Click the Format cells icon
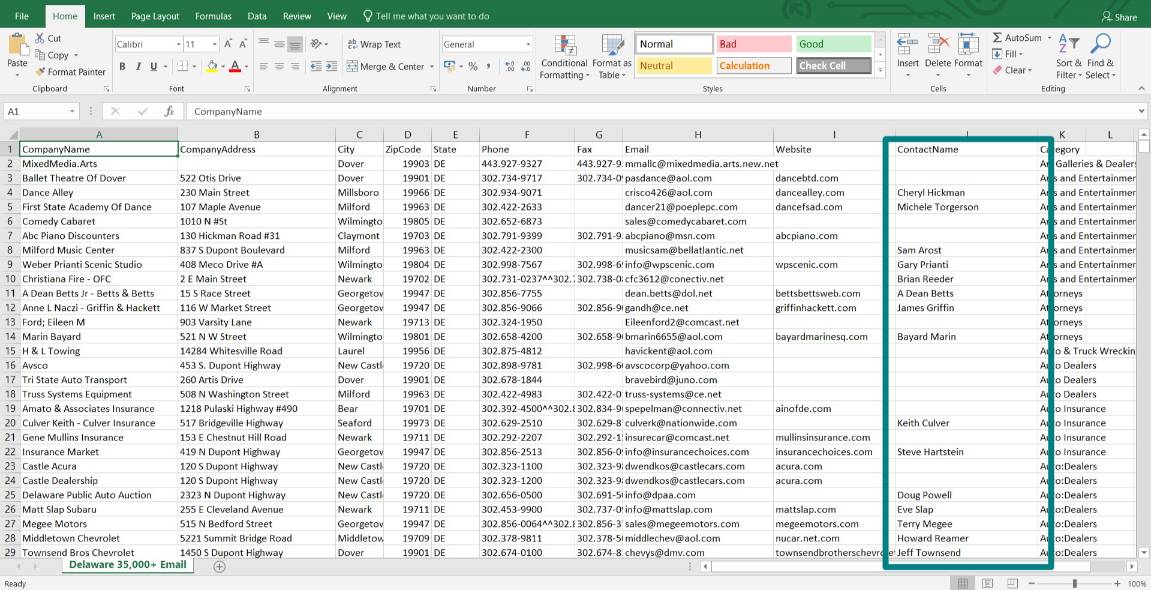Viewport: 1151px width, 590px height. [968, 44]
